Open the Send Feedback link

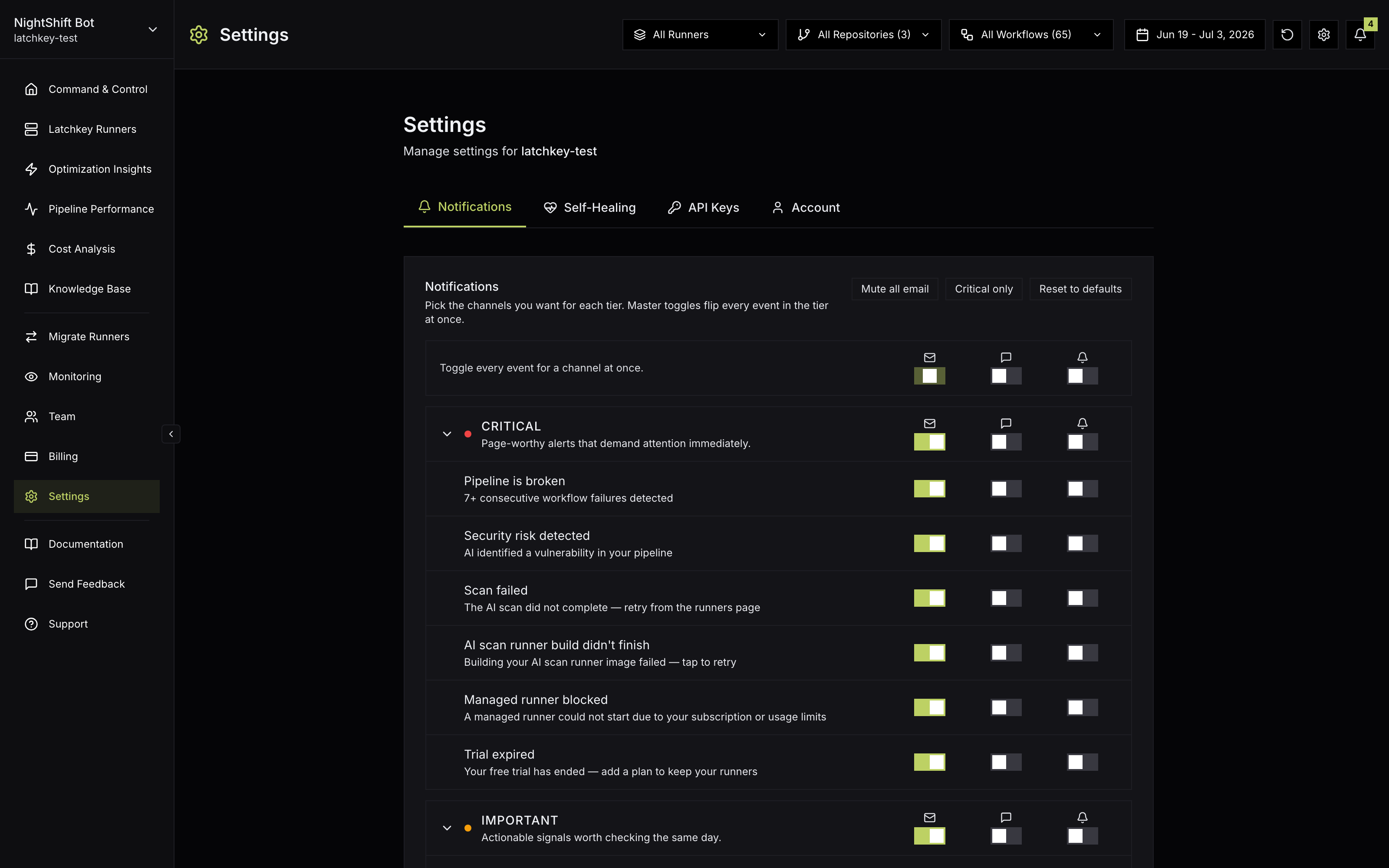[87, 584]
